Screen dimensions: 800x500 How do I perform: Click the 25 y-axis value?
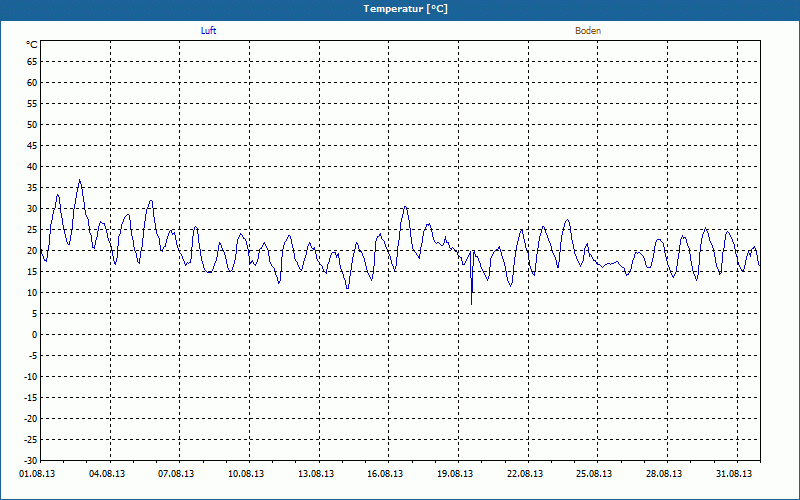coord(32,230)
